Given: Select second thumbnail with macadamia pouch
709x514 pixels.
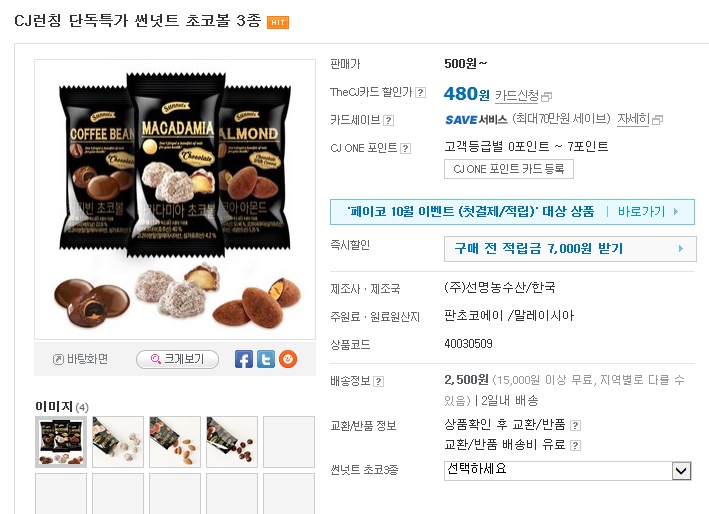Looking at the screenshot, I should tap(118, 442).
